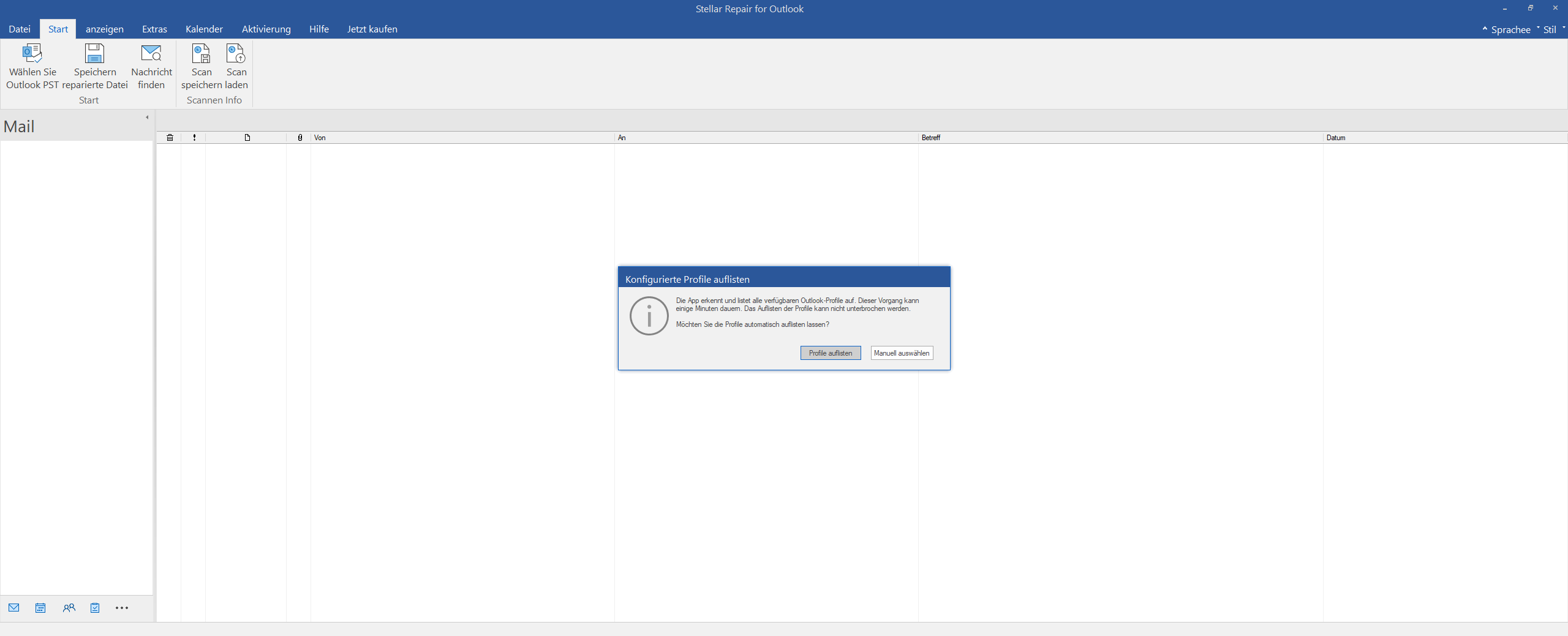
Task: Open the Kalender tab
Action: (204, 29)
